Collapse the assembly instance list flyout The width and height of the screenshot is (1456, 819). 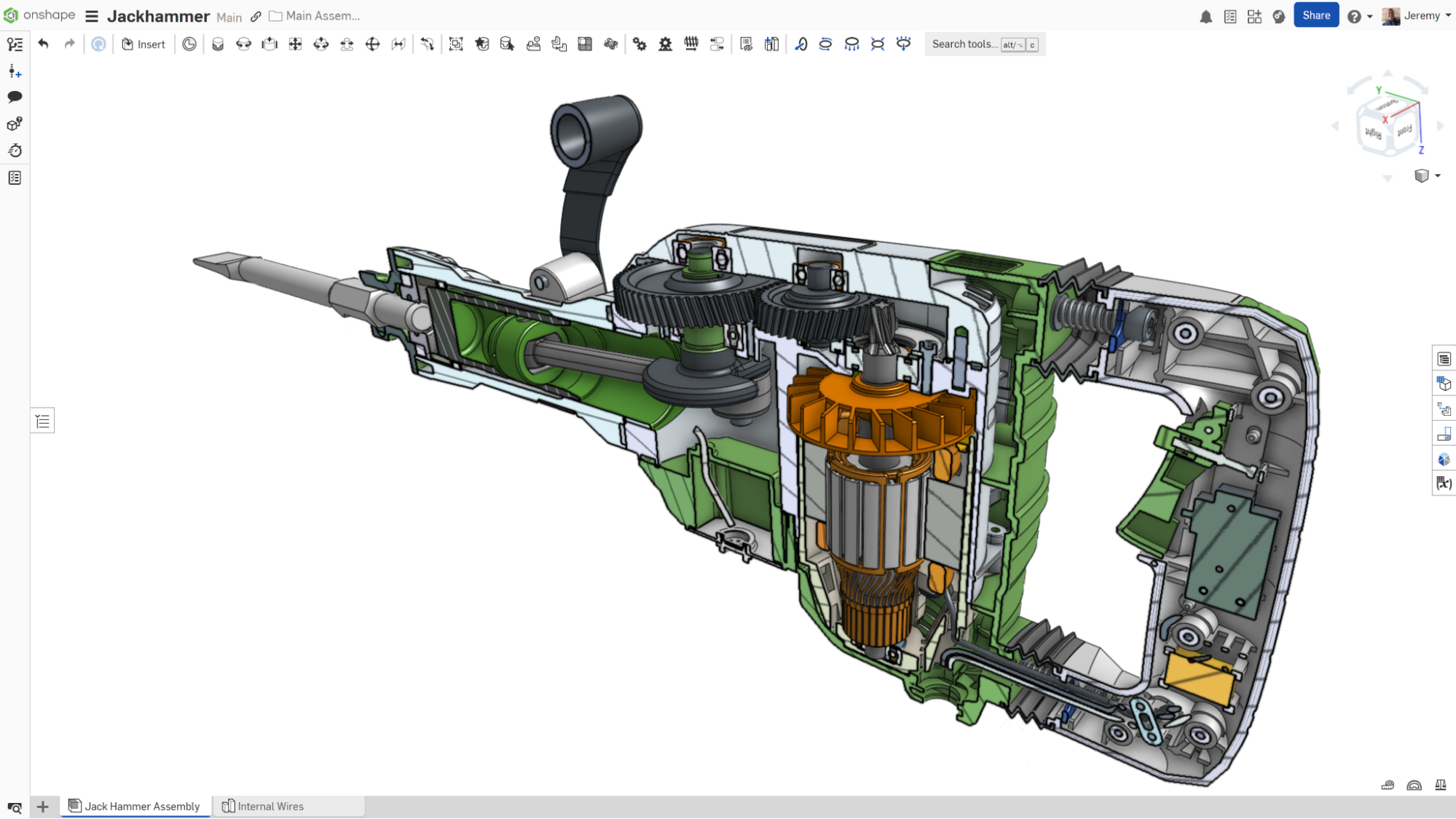(x=42, y=420)
